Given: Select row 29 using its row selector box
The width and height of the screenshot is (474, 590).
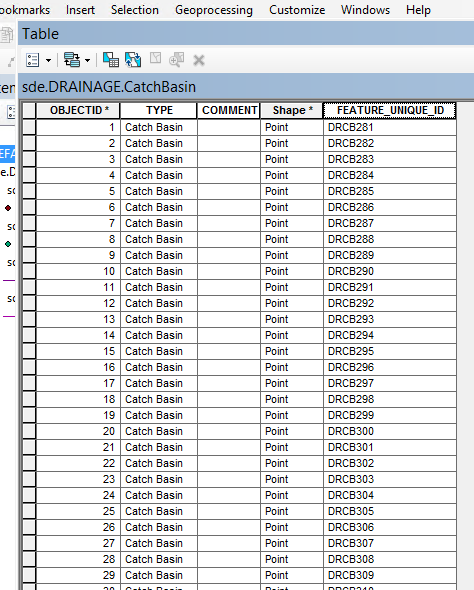Looking at the screenshot, I should (x=29, y=575).
